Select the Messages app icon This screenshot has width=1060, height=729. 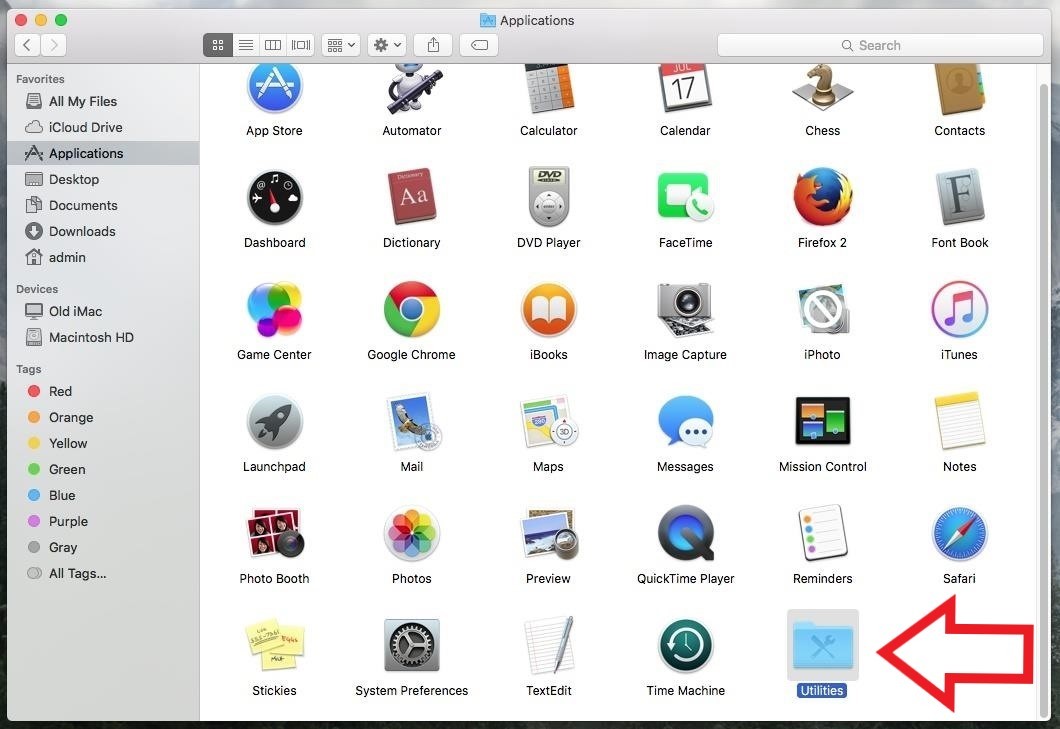coord(685,422)
